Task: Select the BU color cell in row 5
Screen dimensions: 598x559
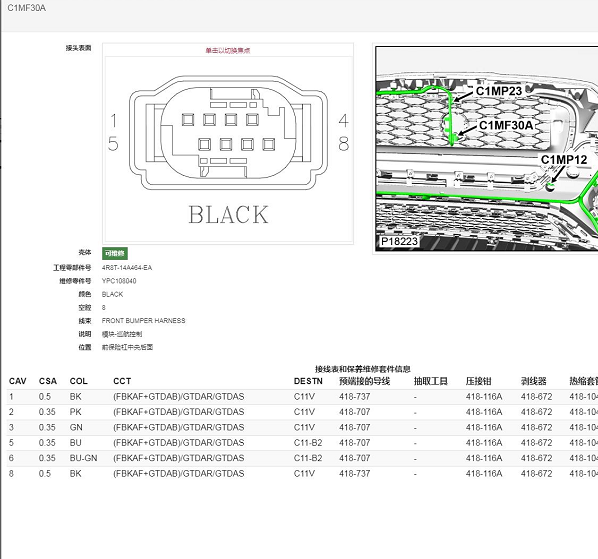Action: tap(76, 443)
